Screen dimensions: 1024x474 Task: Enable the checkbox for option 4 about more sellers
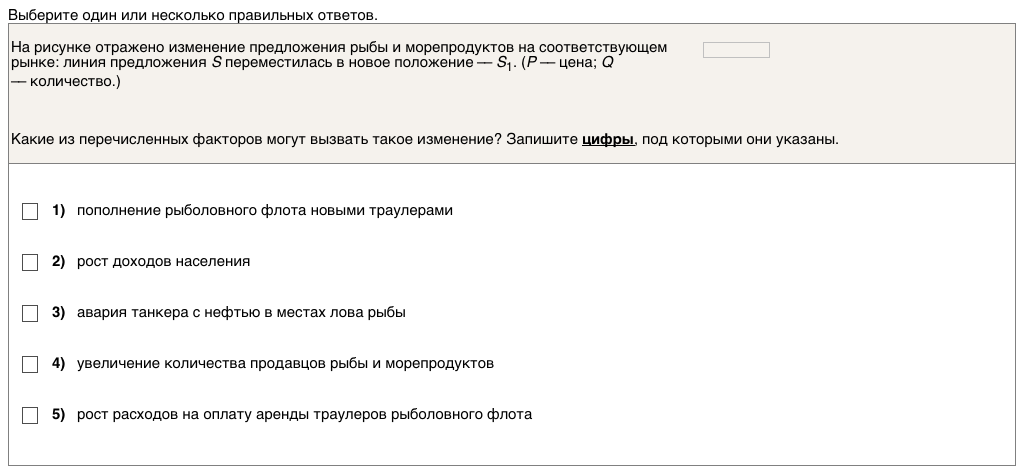pos(30,364)
